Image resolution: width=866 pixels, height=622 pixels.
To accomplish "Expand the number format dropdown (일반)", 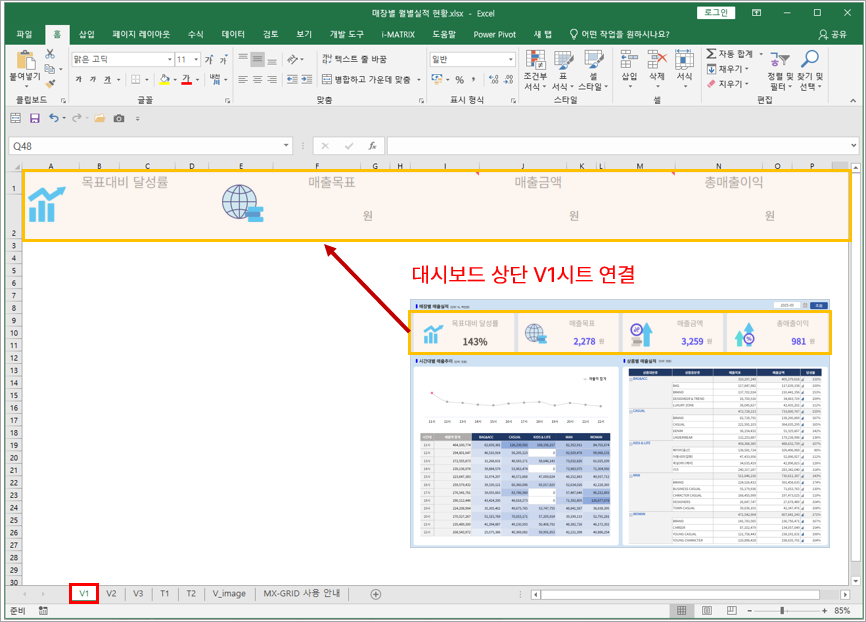I will pos(510,59).
